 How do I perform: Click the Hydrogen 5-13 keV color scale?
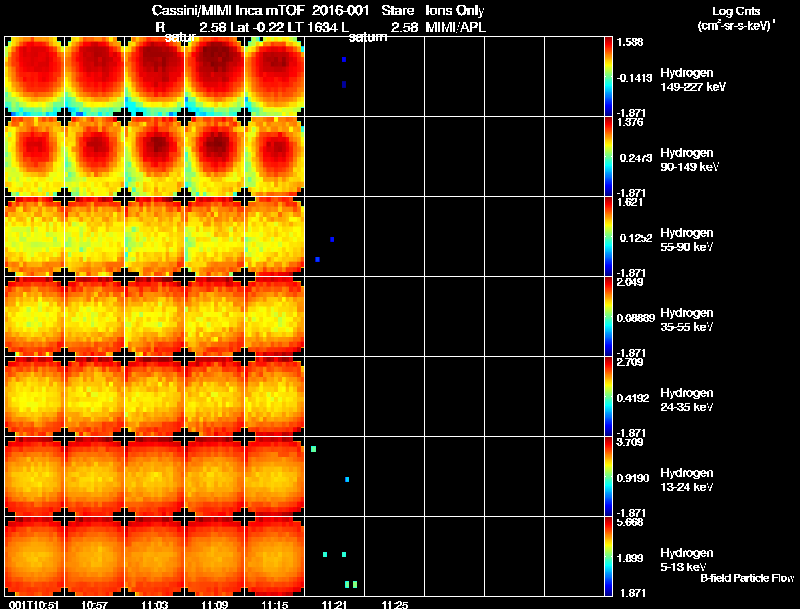tap(609, 557)
